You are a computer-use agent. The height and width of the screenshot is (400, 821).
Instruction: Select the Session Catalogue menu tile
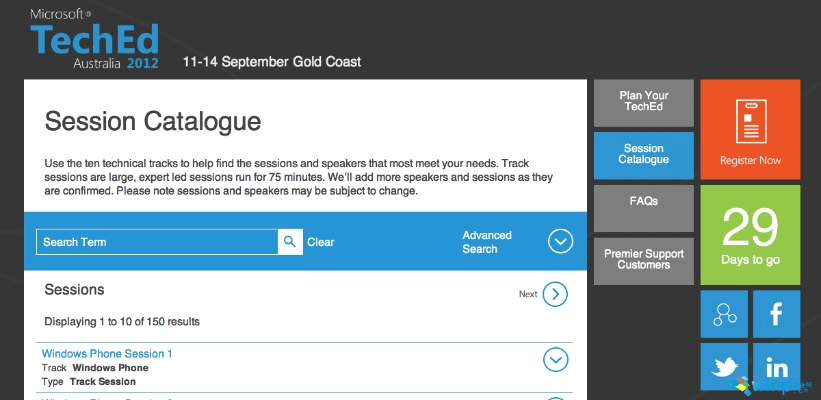[643, 154]
